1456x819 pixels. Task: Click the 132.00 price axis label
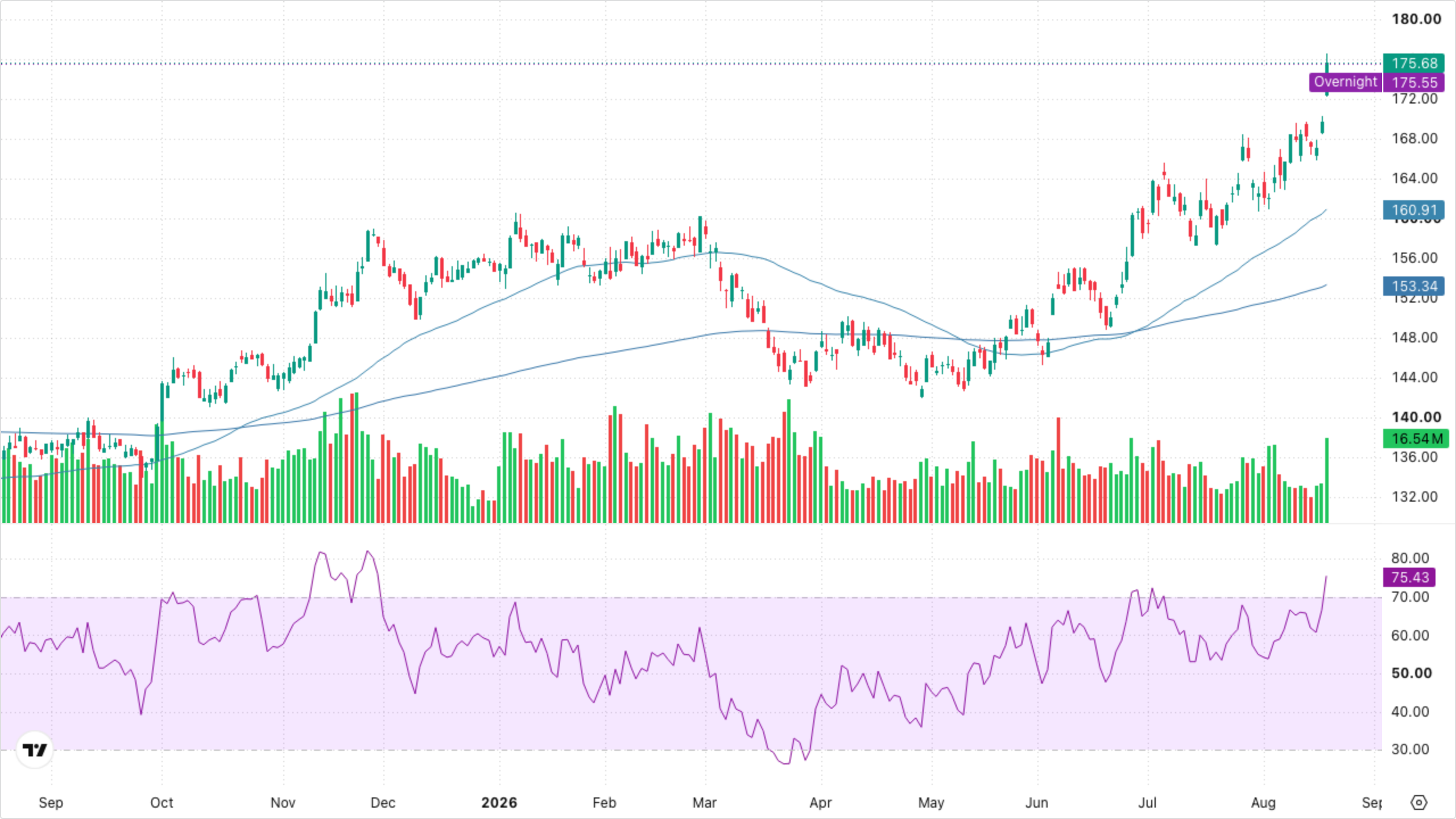click(1414, 497)
